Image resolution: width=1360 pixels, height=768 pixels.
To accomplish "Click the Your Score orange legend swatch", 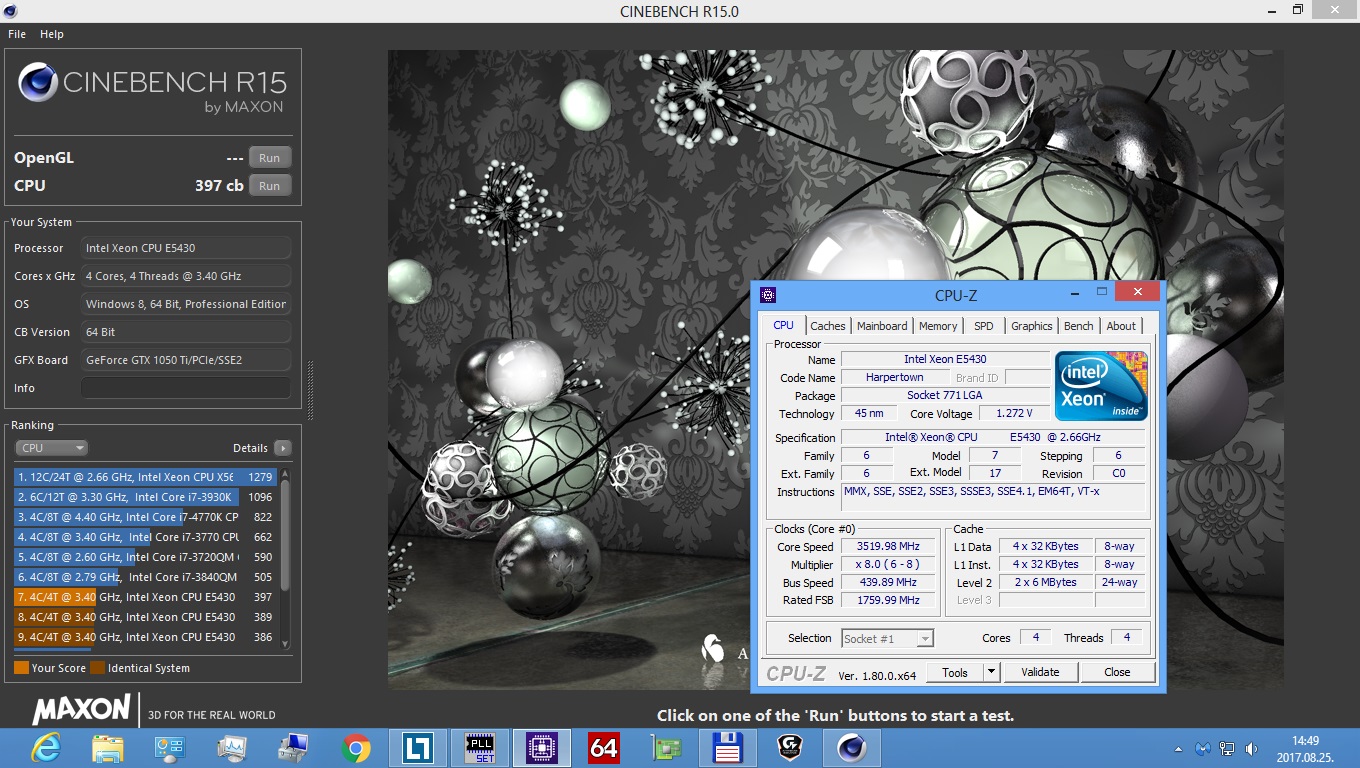I will pos(21,668).
